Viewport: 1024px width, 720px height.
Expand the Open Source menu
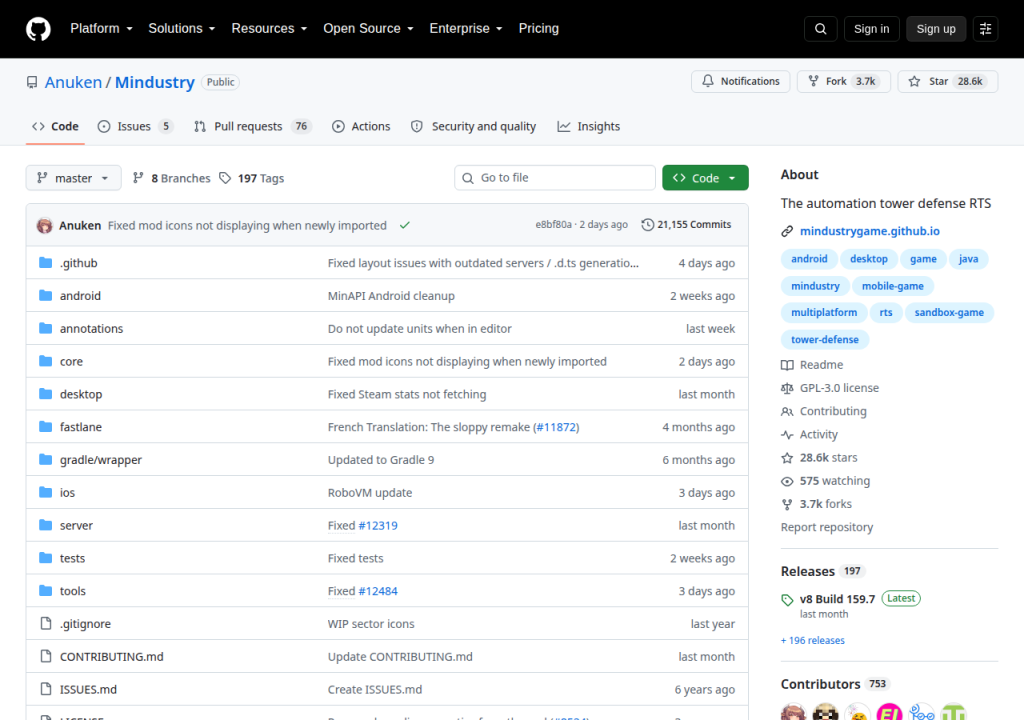coord(368,29)
